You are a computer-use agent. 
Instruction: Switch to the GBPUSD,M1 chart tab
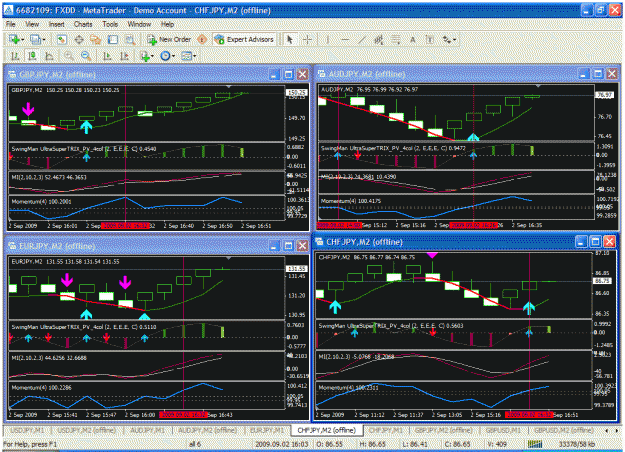[x=503, y=430]
